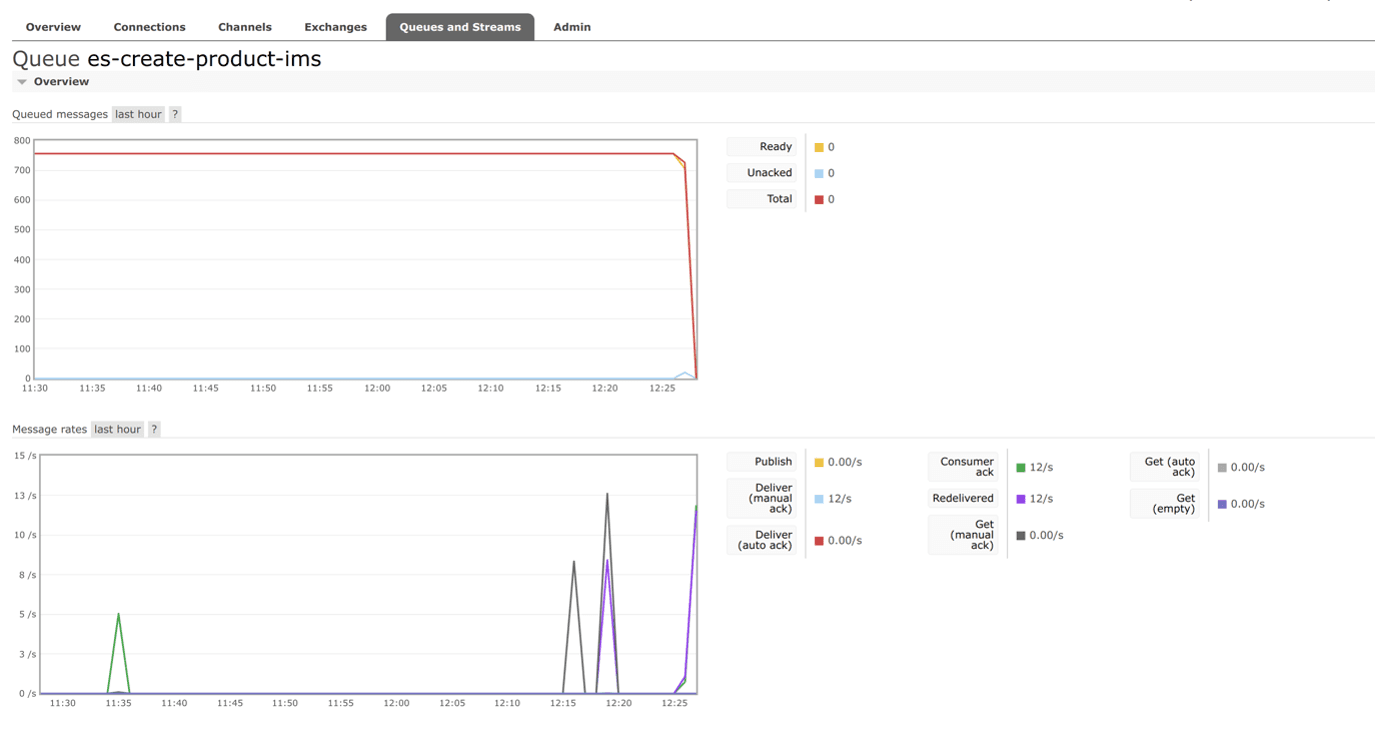Image resolution: width=1375 pixels, height=739 pixels.
Task: Click the yellow Ready legend swatch
Action: pos(819,147)
